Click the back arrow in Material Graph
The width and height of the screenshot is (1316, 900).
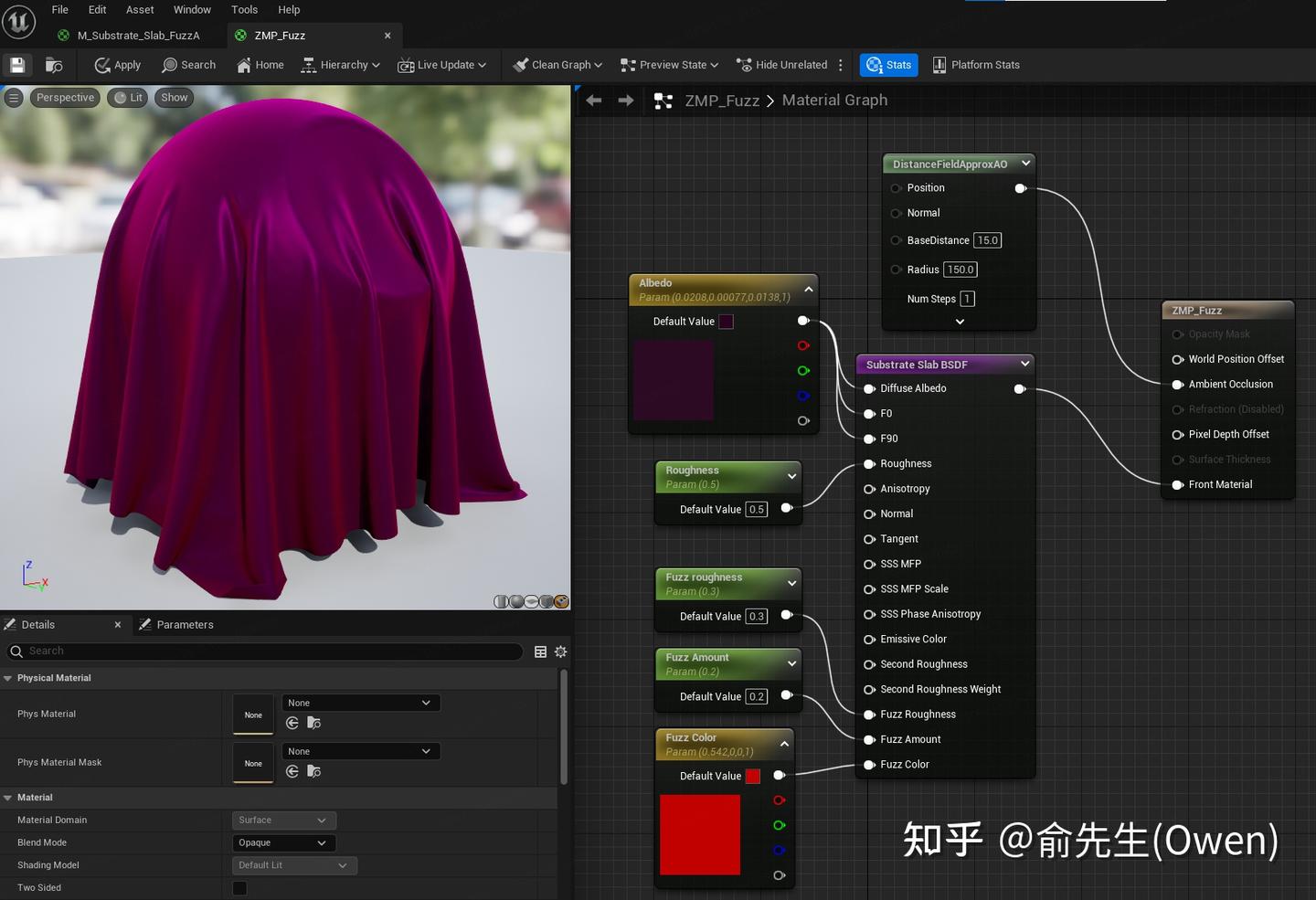pyautogui.click(x=594, y=101)
